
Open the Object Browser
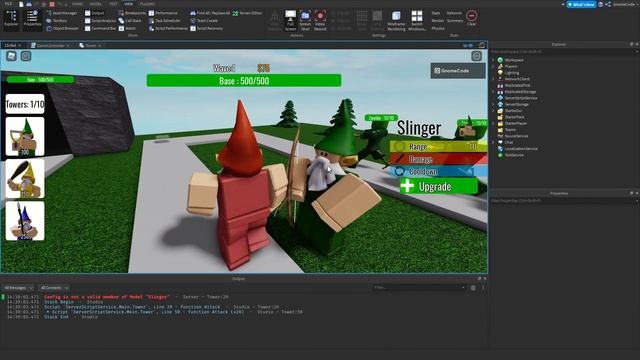point(63,28)
